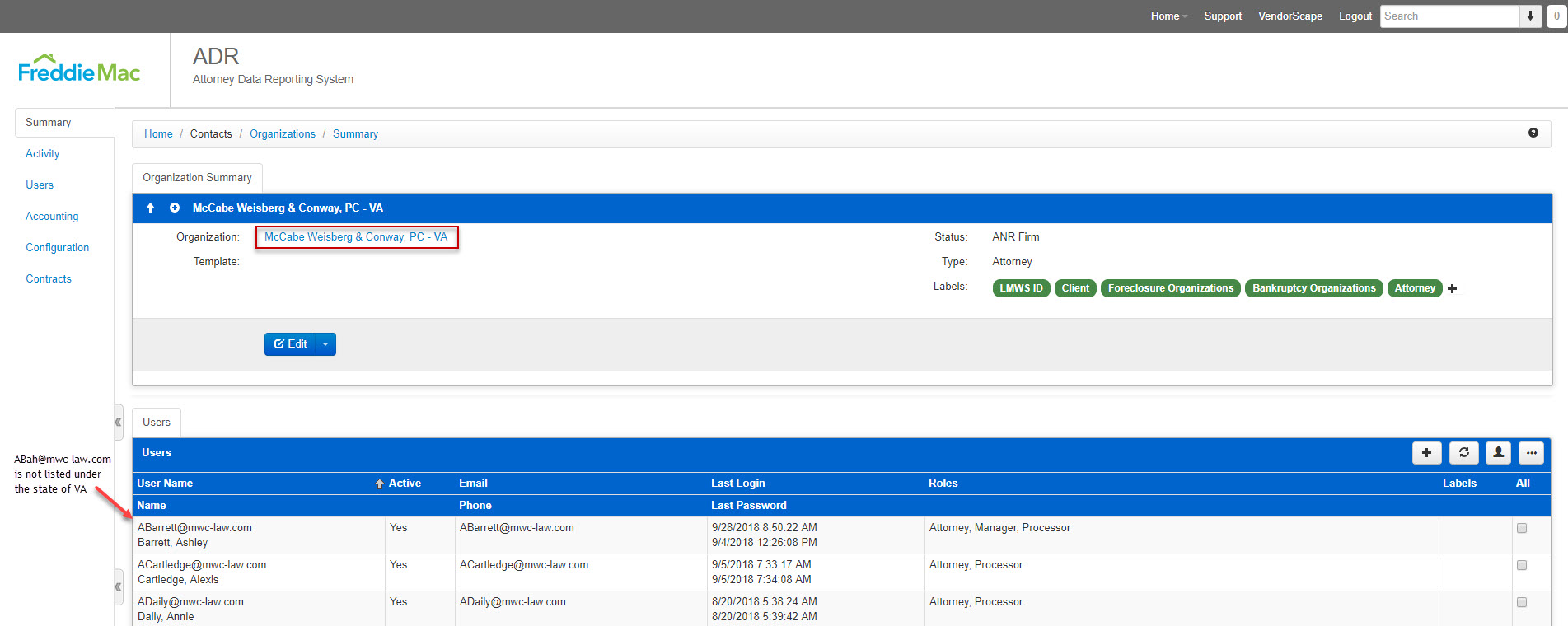Click Contacts breadcrumb text
1568x626 pixels.
point(211,134)
